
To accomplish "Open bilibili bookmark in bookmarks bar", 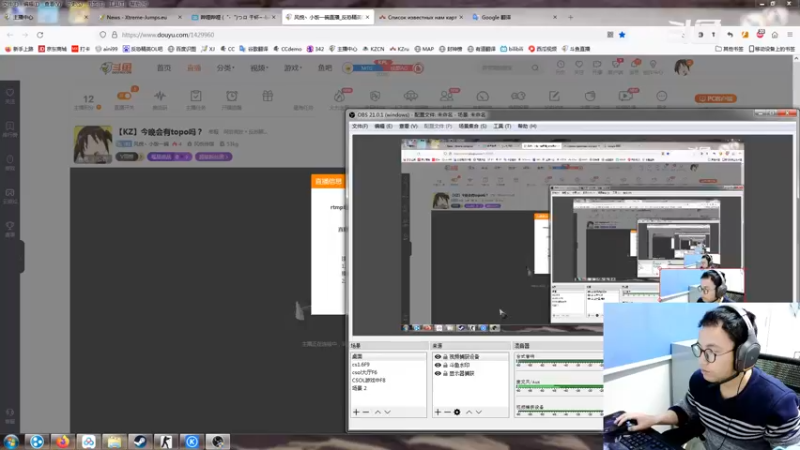I will click(512, 49).
